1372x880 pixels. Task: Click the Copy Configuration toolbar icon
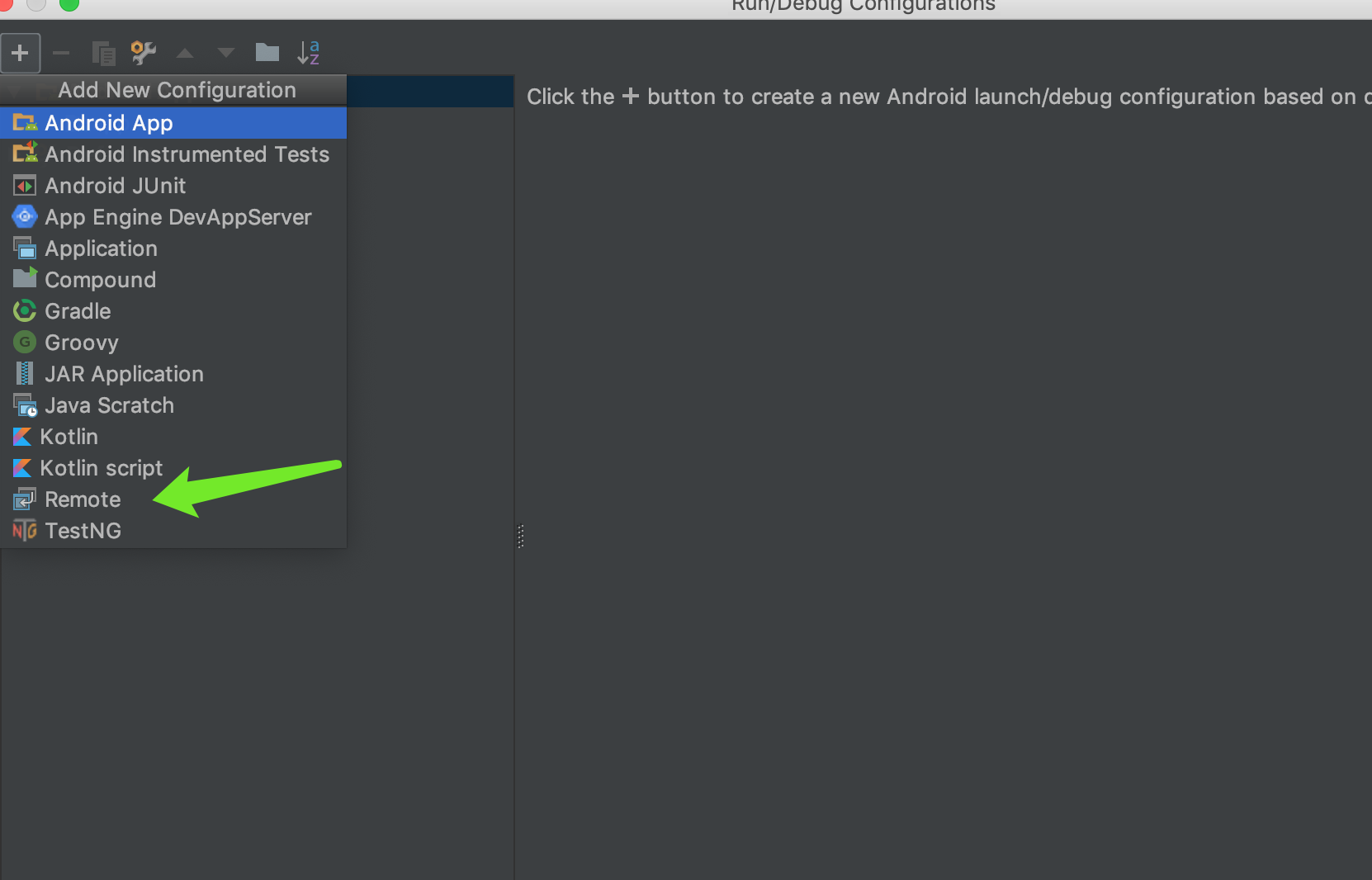coord(103,54)
